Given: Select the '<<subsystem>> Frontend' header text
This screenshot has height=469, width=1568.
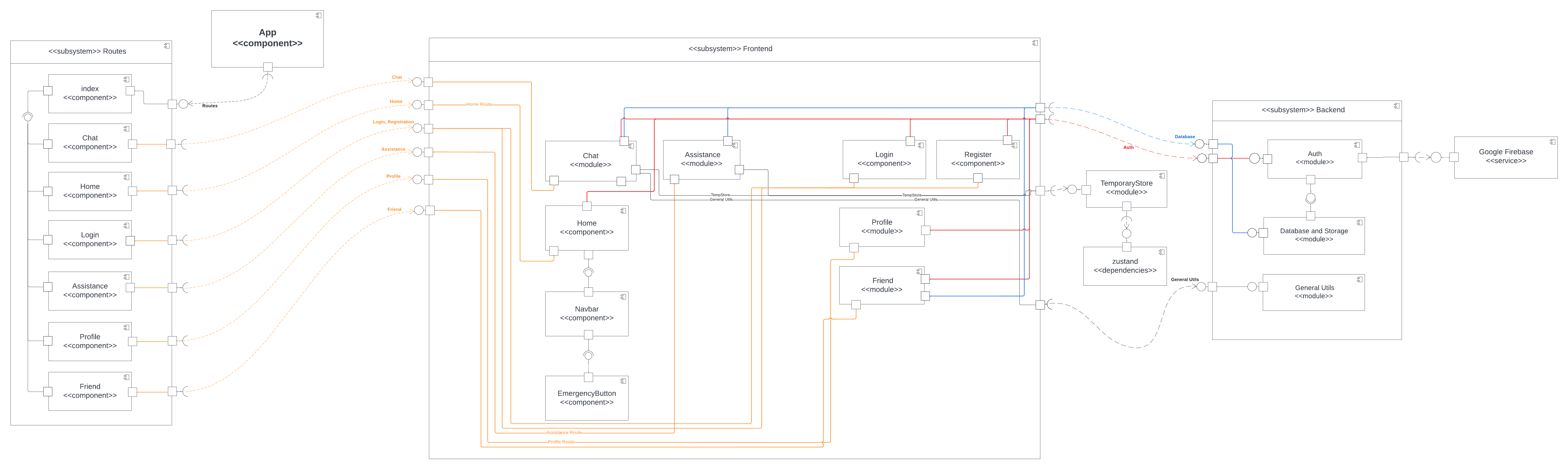Looking at the screenshot, I should click(731, 49).
